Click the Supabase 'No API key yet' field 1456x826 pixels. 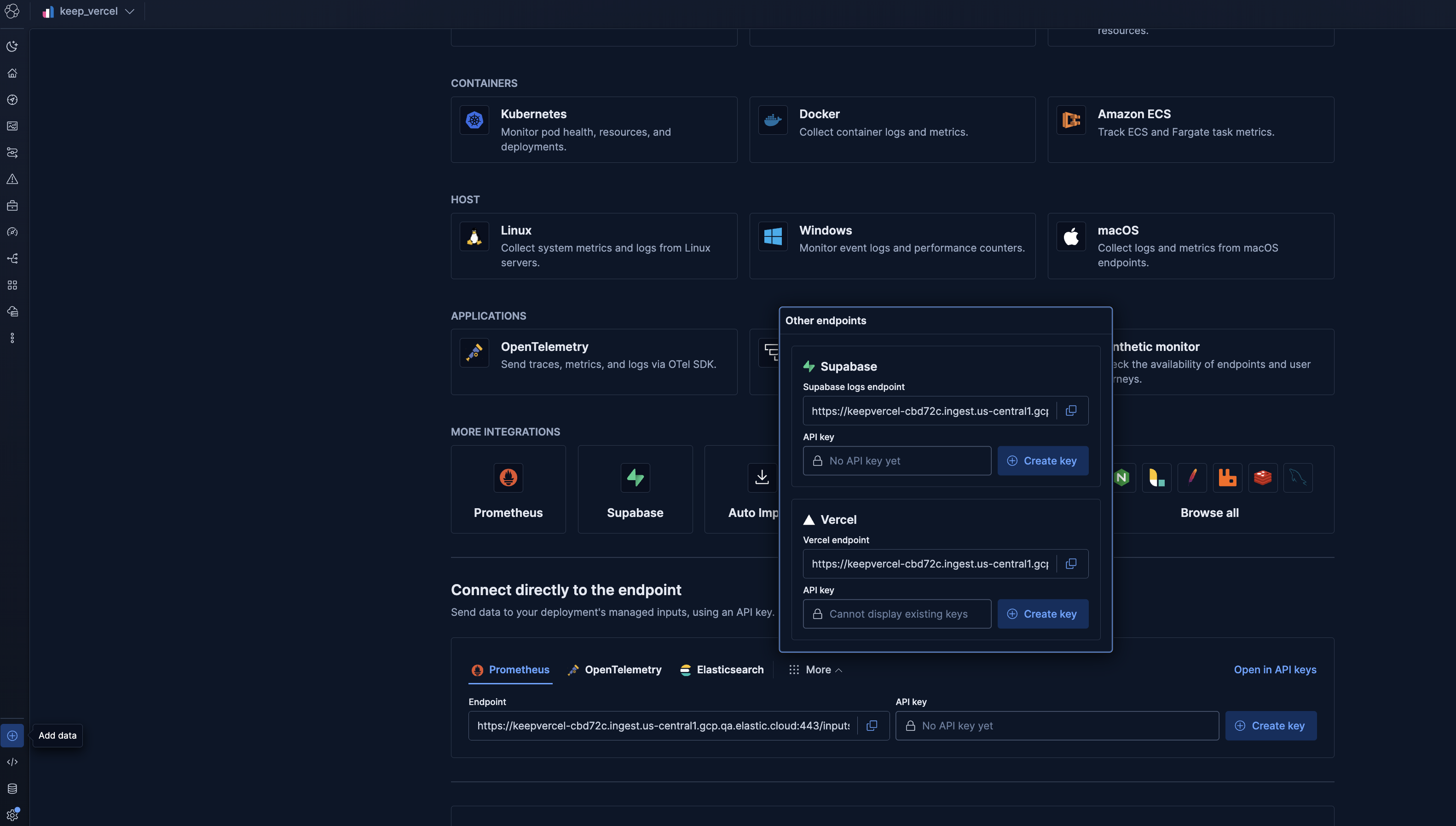click(897, 461)
